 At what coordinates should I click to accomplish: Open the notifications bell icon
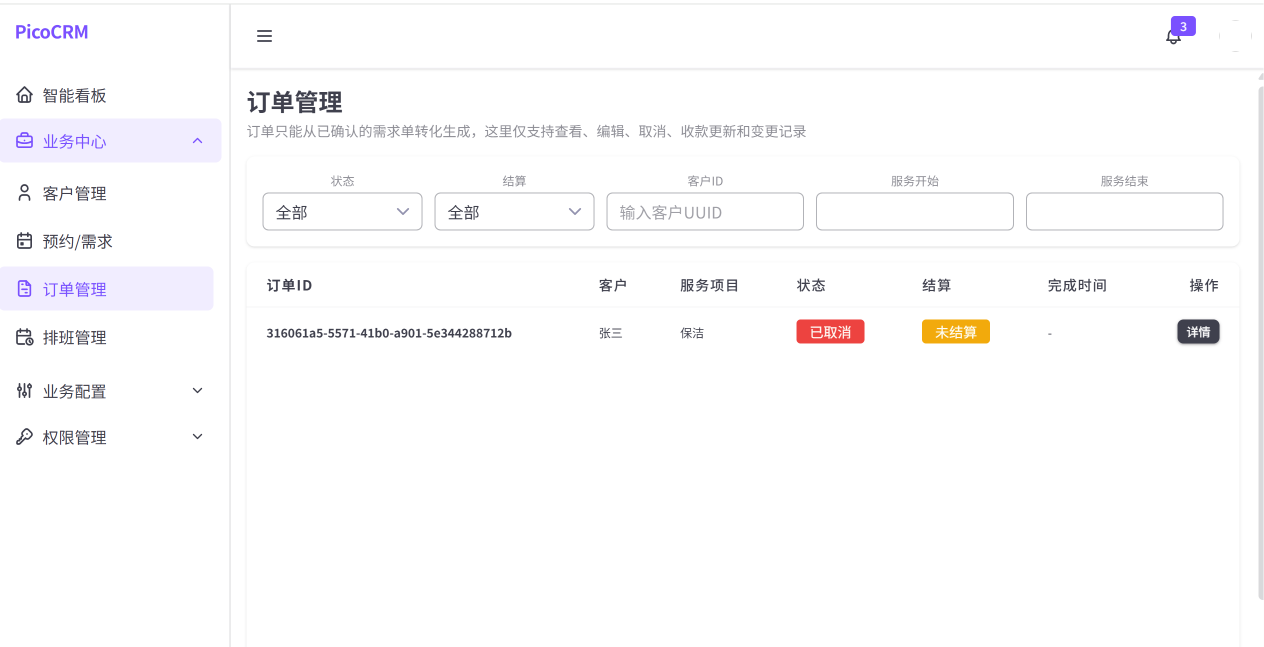(1174, 37)
